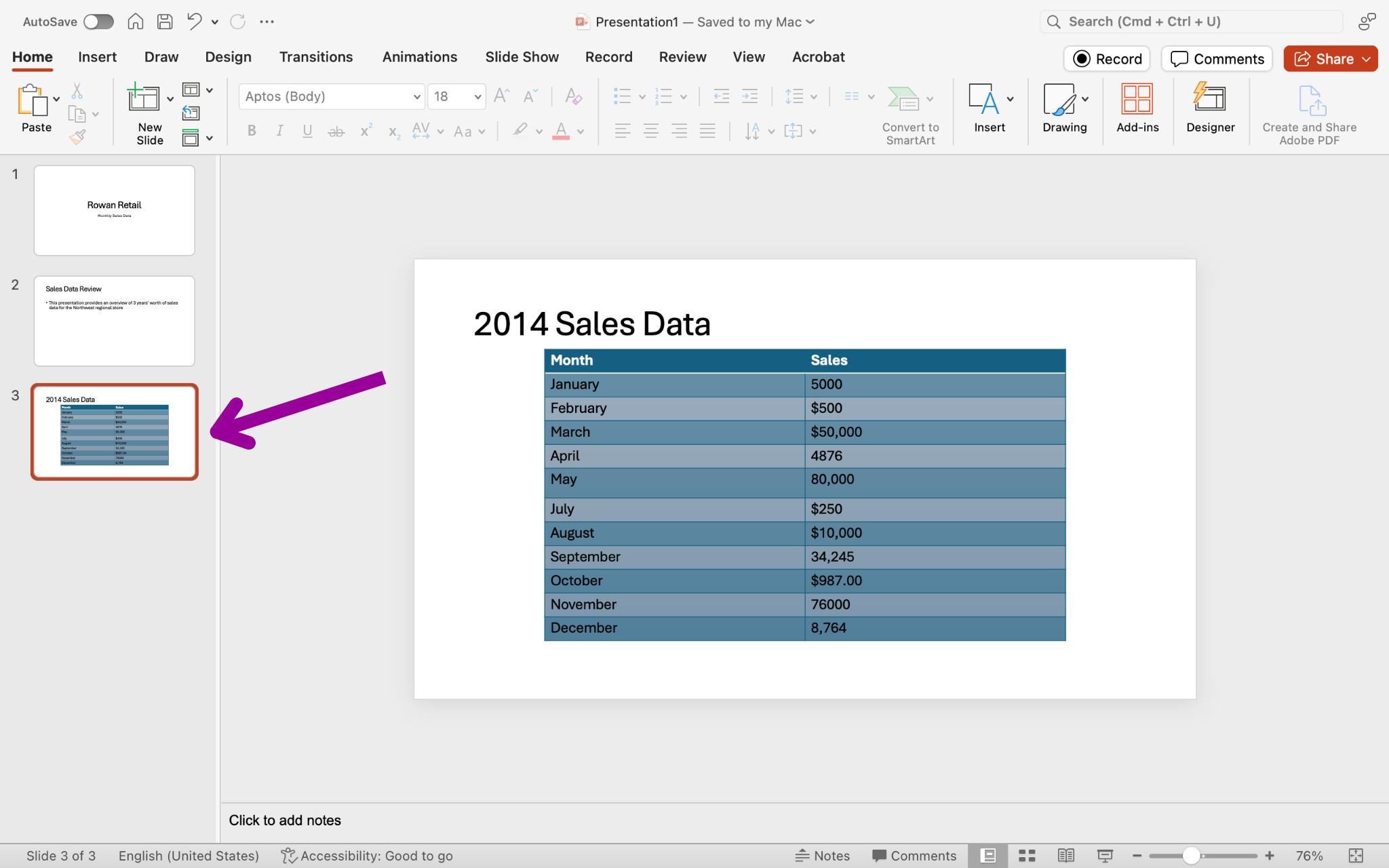This screenshot has height=868, width=1389.
Task: Open the more commands ellipsis menu
Action: click(267, 22)
